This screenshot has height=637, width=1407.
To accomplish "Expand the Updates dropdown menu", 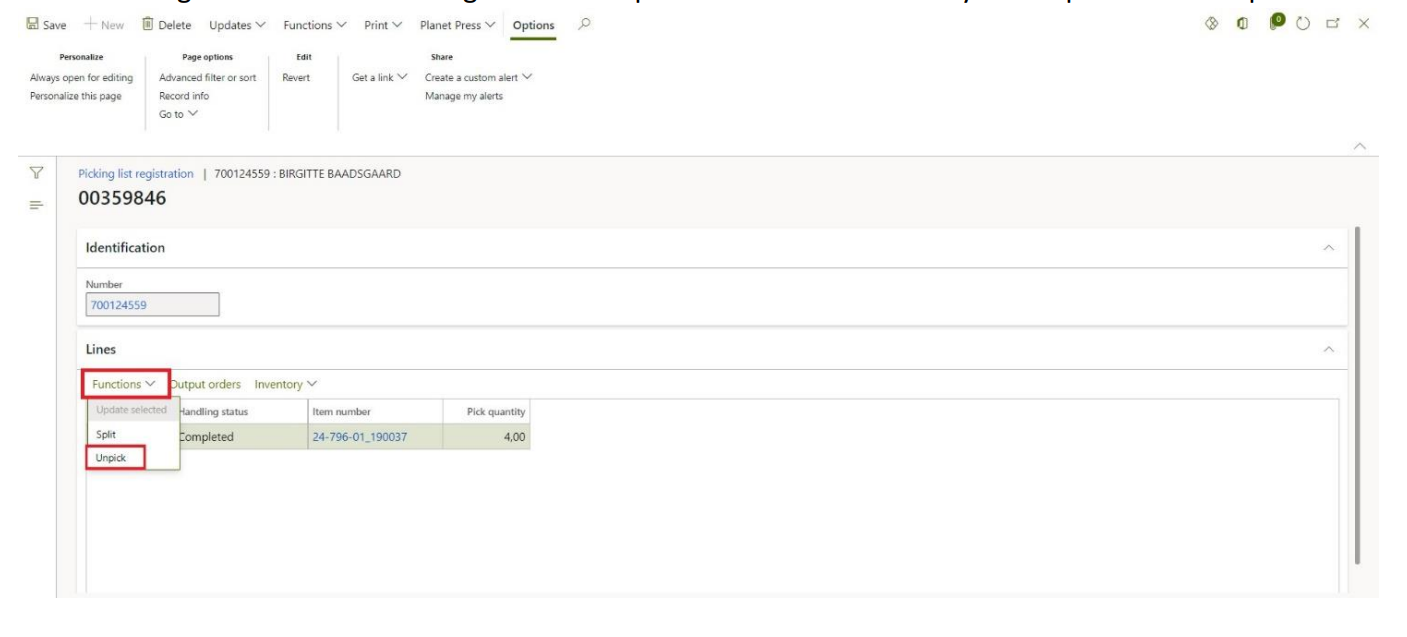I will pos(237,24).
